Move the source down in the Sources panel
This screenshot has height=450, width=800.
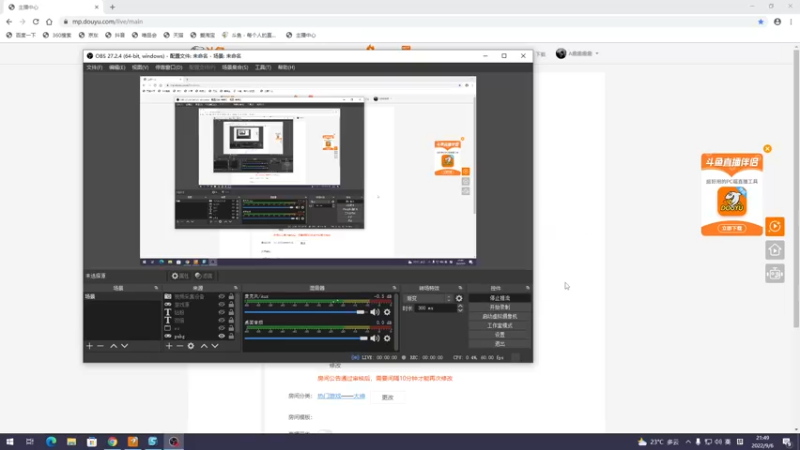tap(215, 346)
